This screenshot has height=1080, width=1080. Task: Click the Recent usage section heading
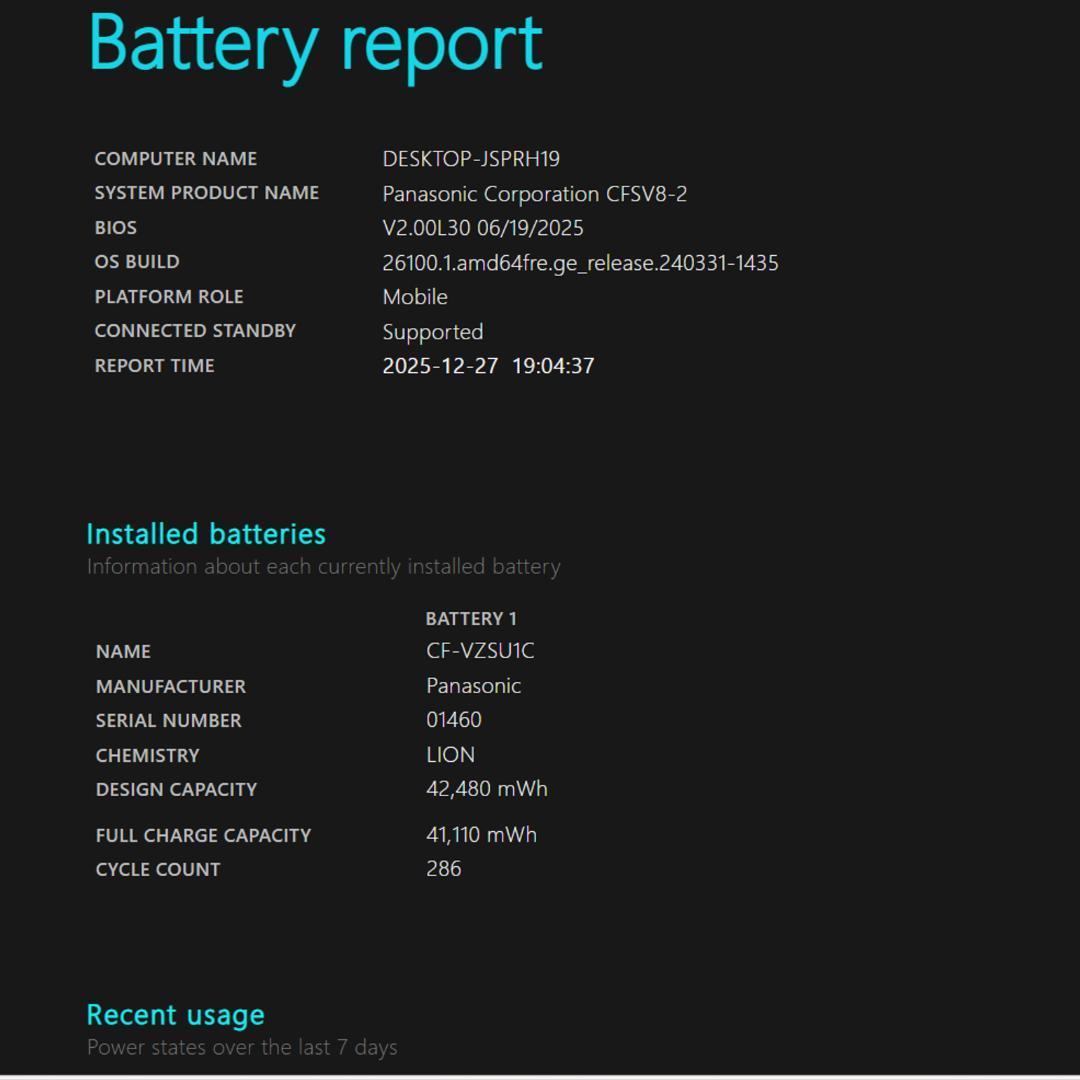(175, 1015)
